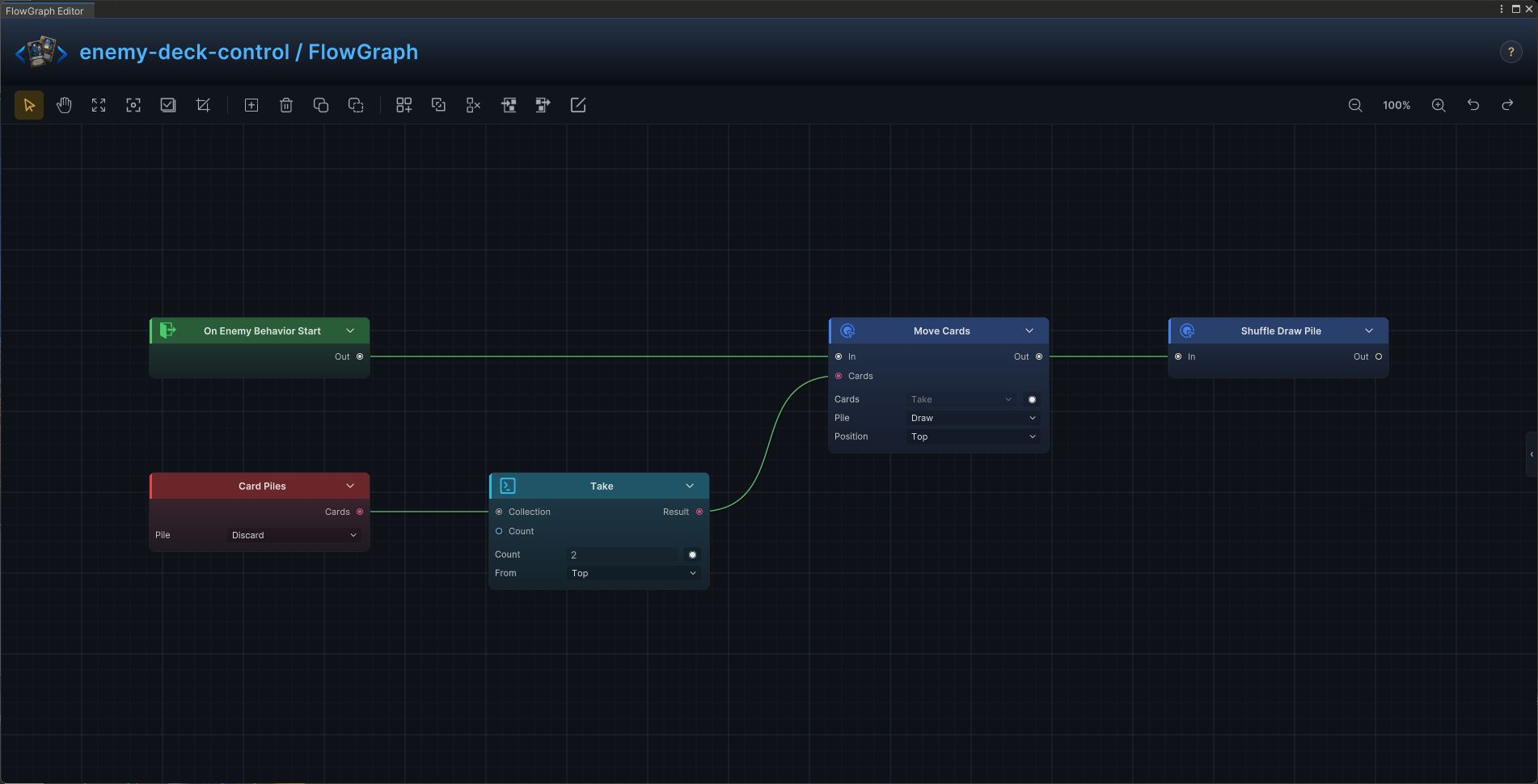Open the Position dropdown showing Top
Viewport: 1538px width, 784px height.
pyautogui.click(x=974, y=436)
